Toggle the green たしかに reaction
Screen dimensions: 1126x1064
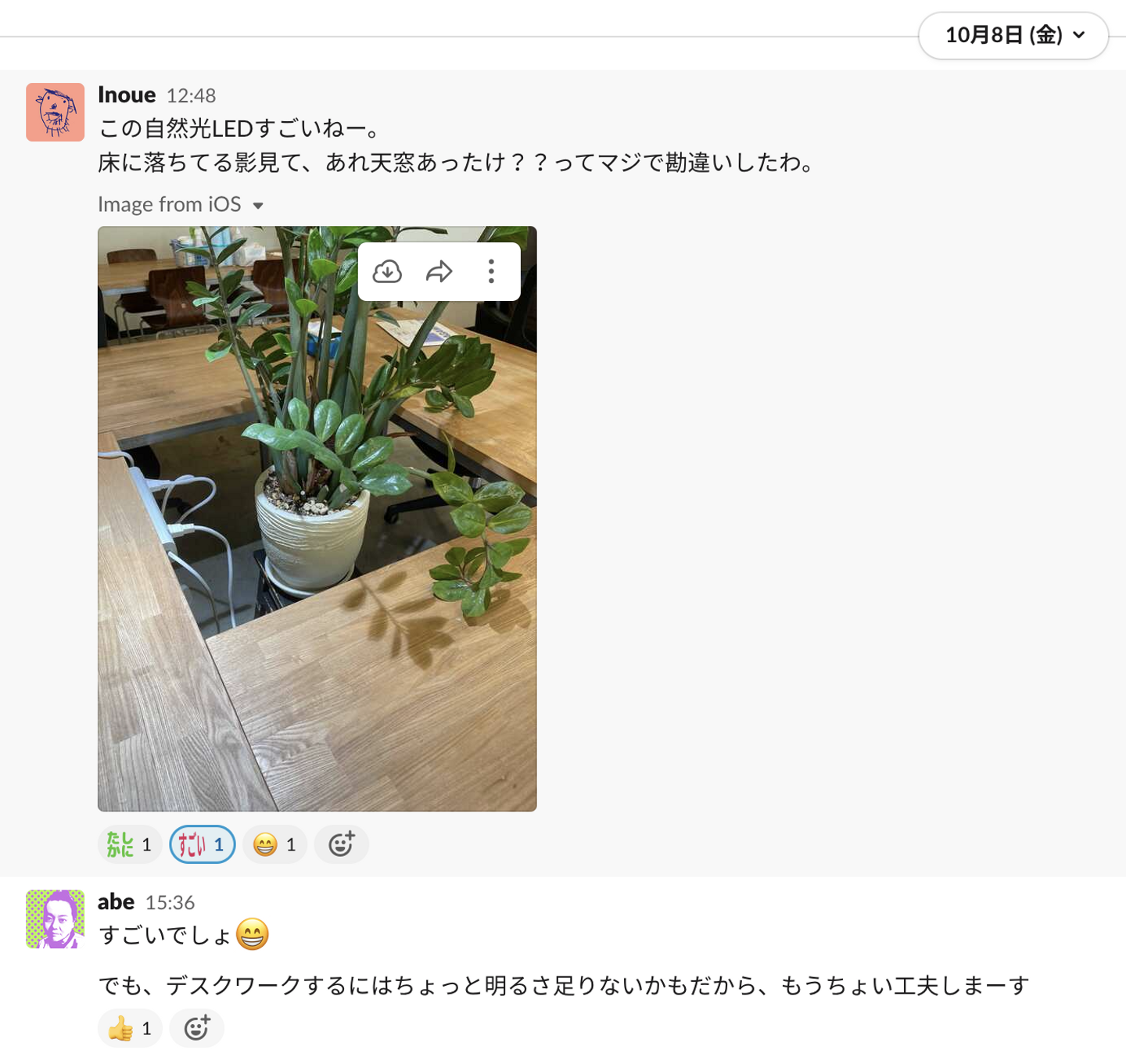tap(130, 844)
